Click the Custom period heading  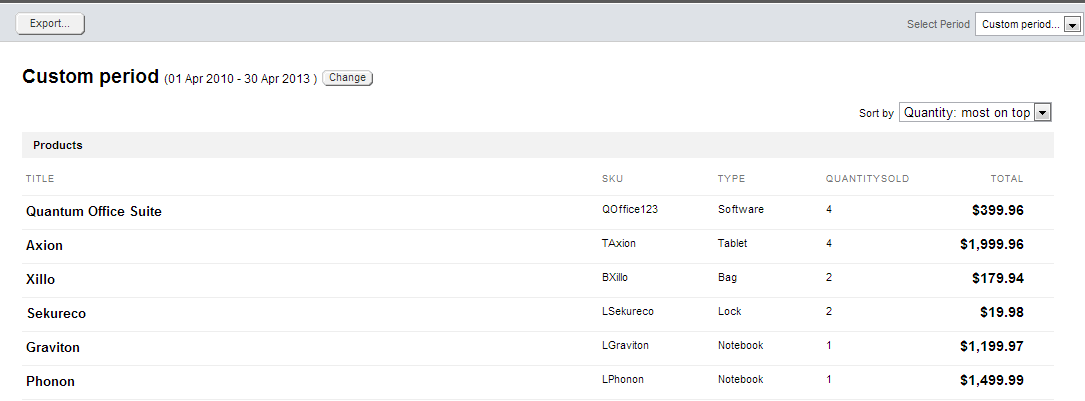click(x=91, y=76)
